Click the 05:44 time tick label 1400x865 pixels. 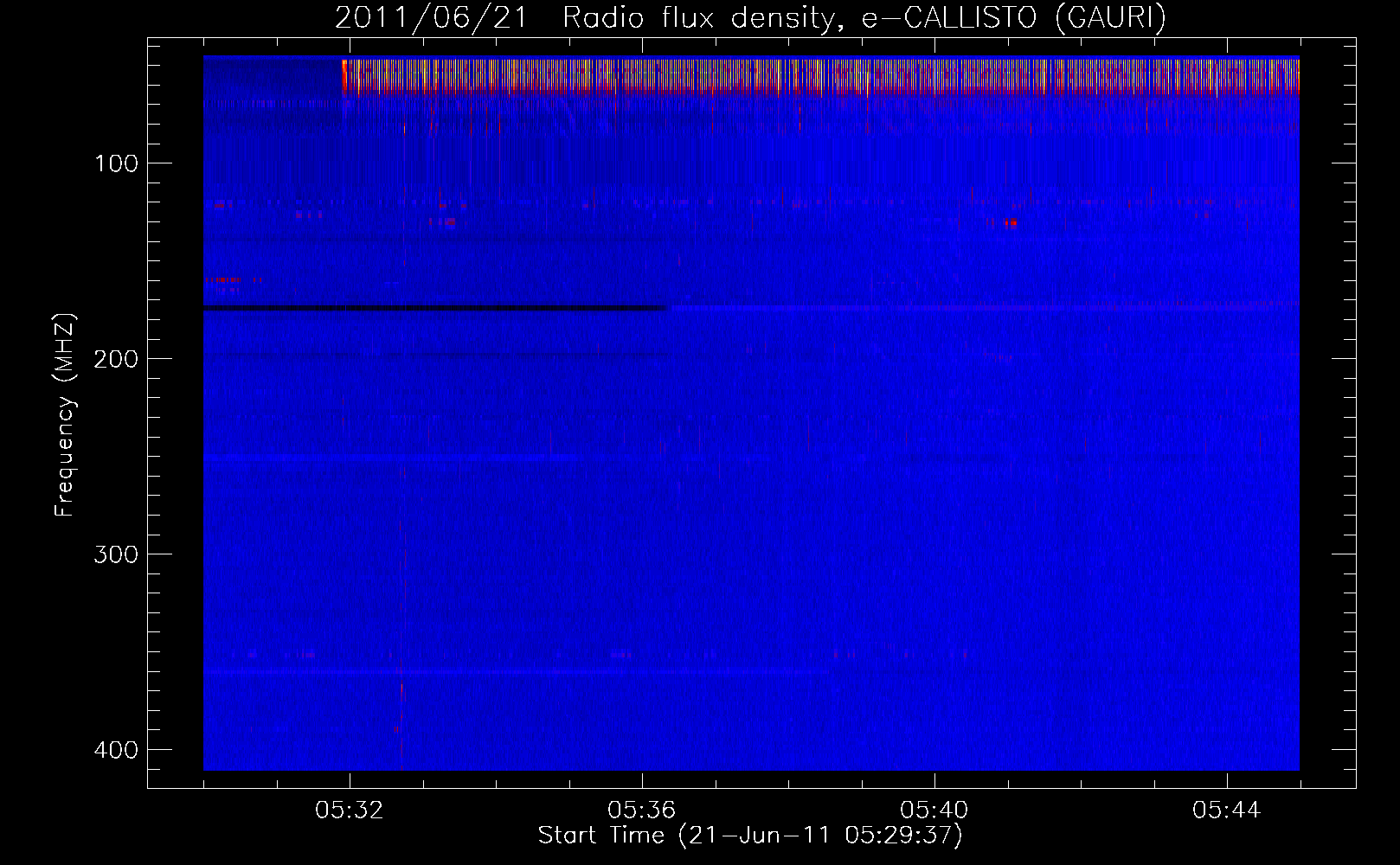pos(1227,811)
